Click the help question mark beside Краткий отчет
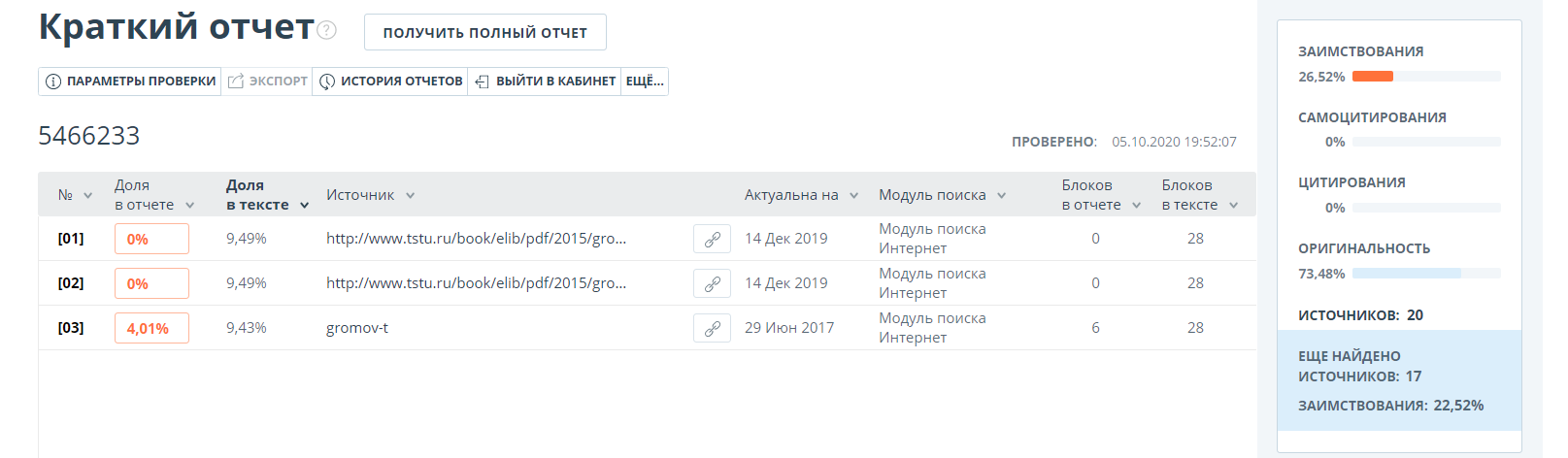 click(x=327, y=30)
